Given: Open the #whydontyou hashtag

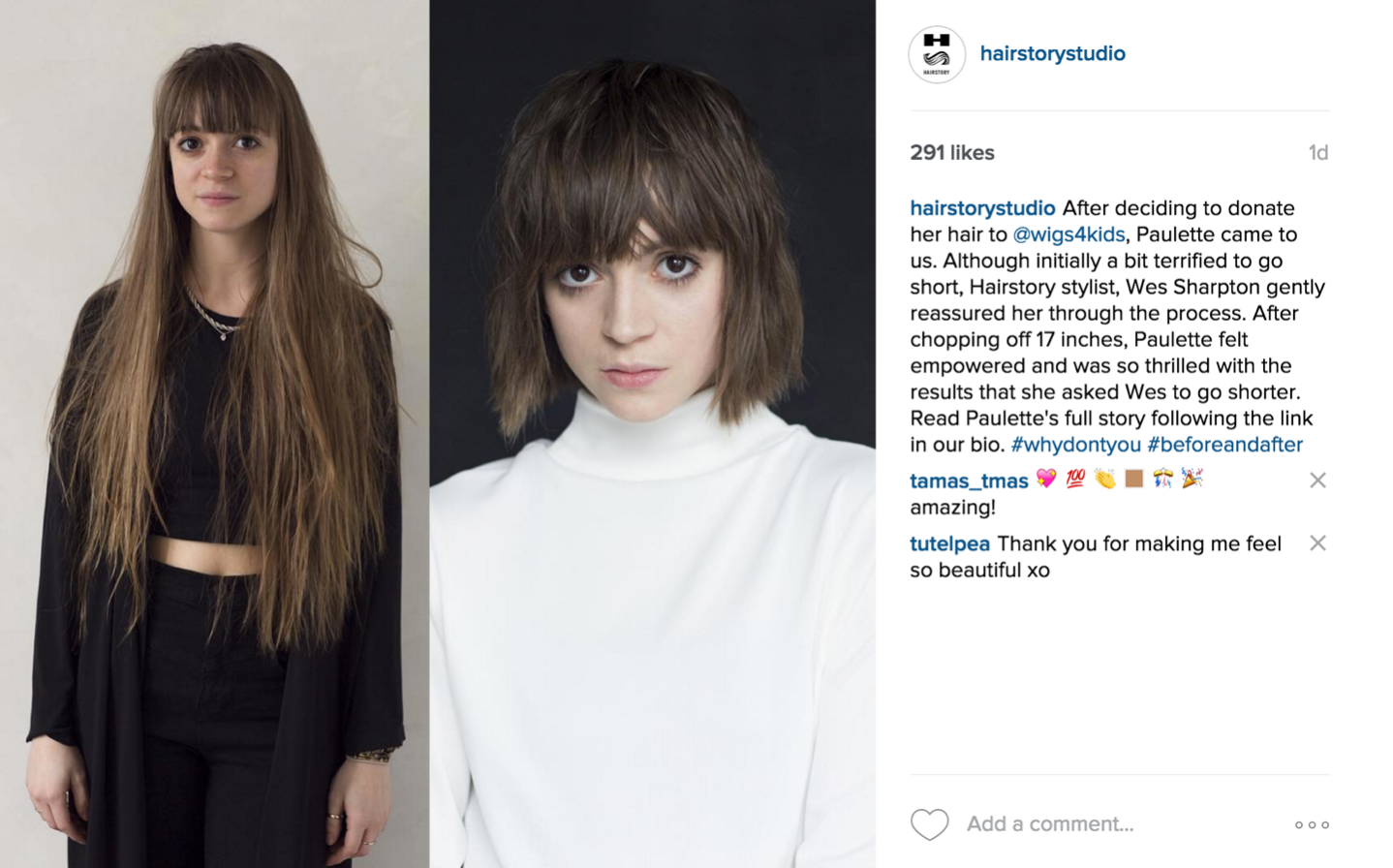Looking at the screenshot, I should [1075, 445].
